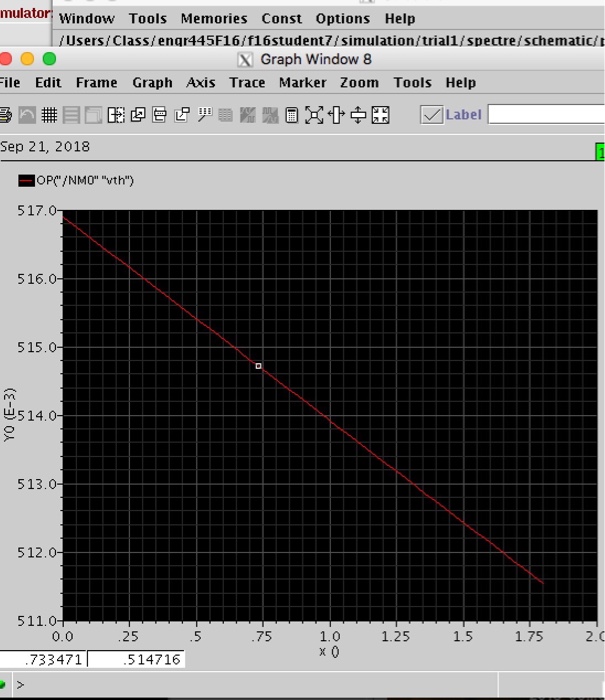Click the X icon beside Graph Window 8 title
Screen dimensions: 605x700
coord(245,59)
